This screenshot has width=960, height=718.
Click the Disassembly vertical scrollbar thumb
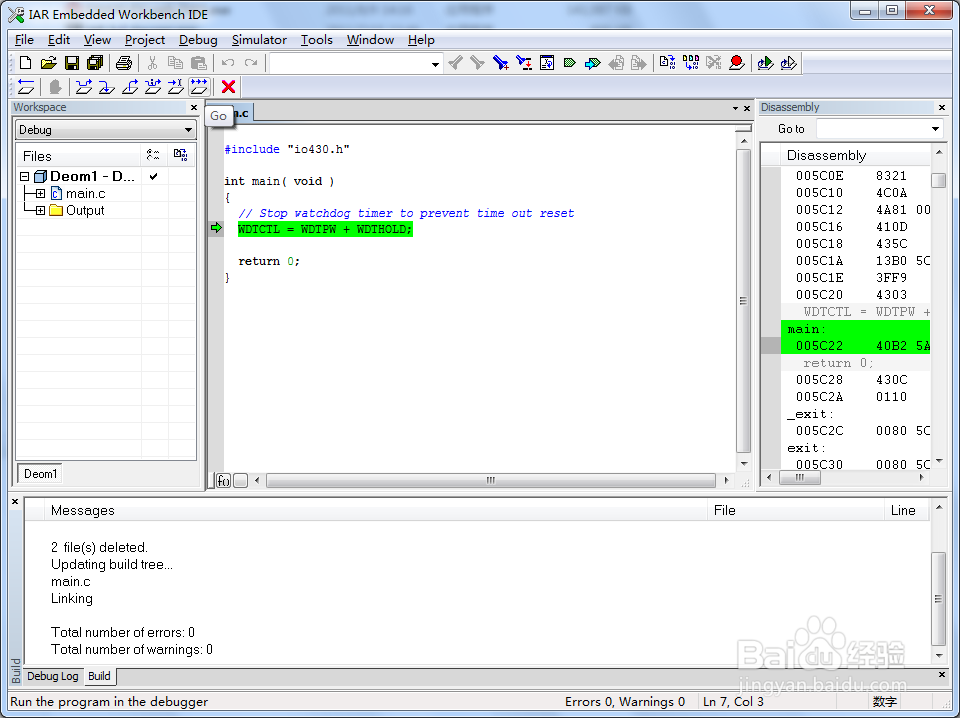tap(939, 180)
